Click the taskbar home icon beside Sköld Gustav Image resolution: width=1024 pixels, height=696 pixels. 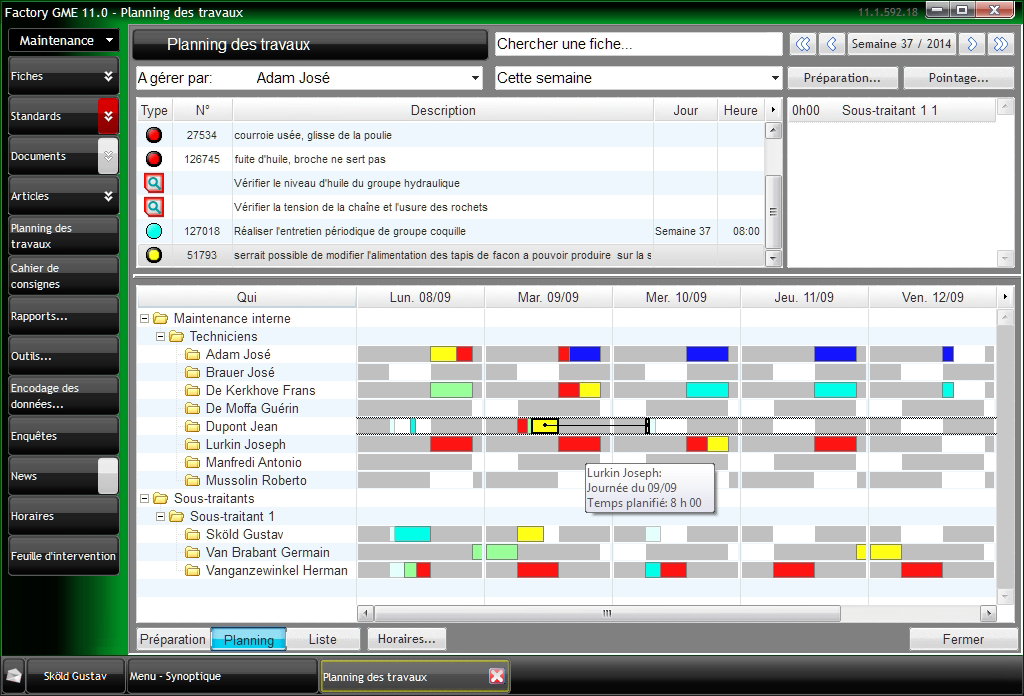pos(14,676)
